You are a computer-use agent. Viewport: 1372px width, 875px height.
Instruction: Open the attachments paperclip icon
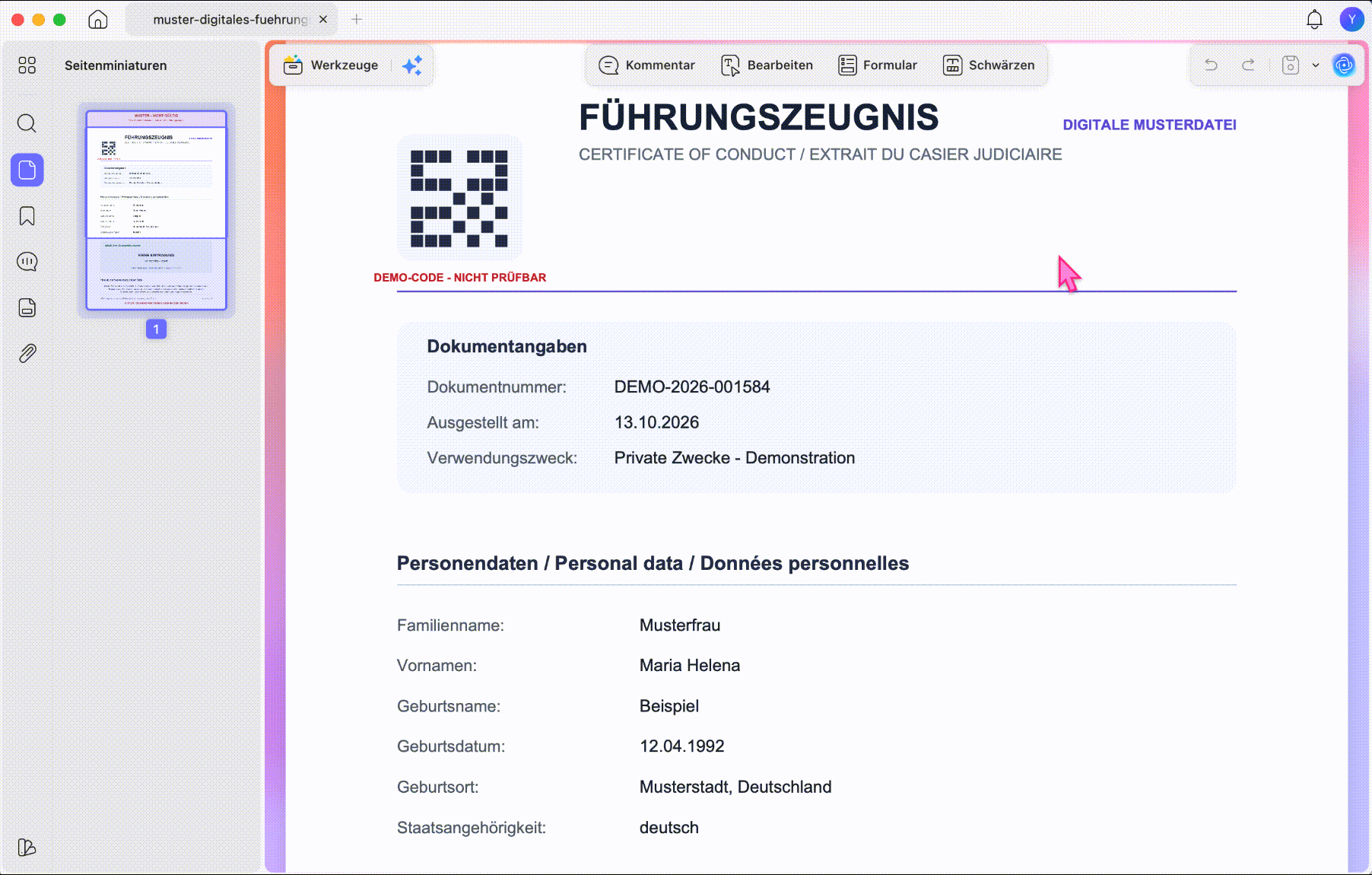click(x=27, y=353)
